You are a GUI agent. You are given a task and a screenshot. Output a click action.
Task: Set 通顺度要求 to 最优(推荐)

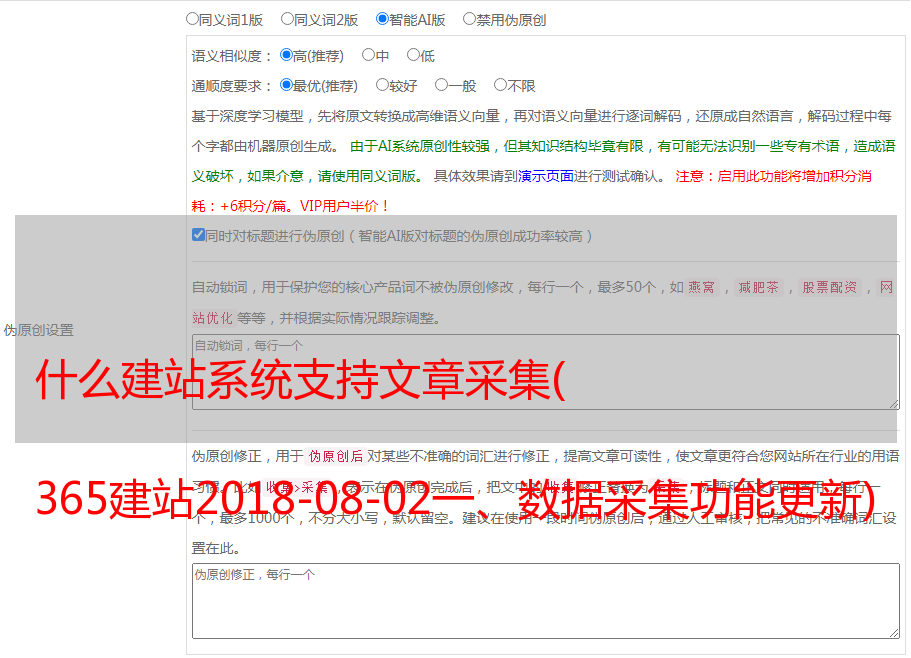coord(286,85)
